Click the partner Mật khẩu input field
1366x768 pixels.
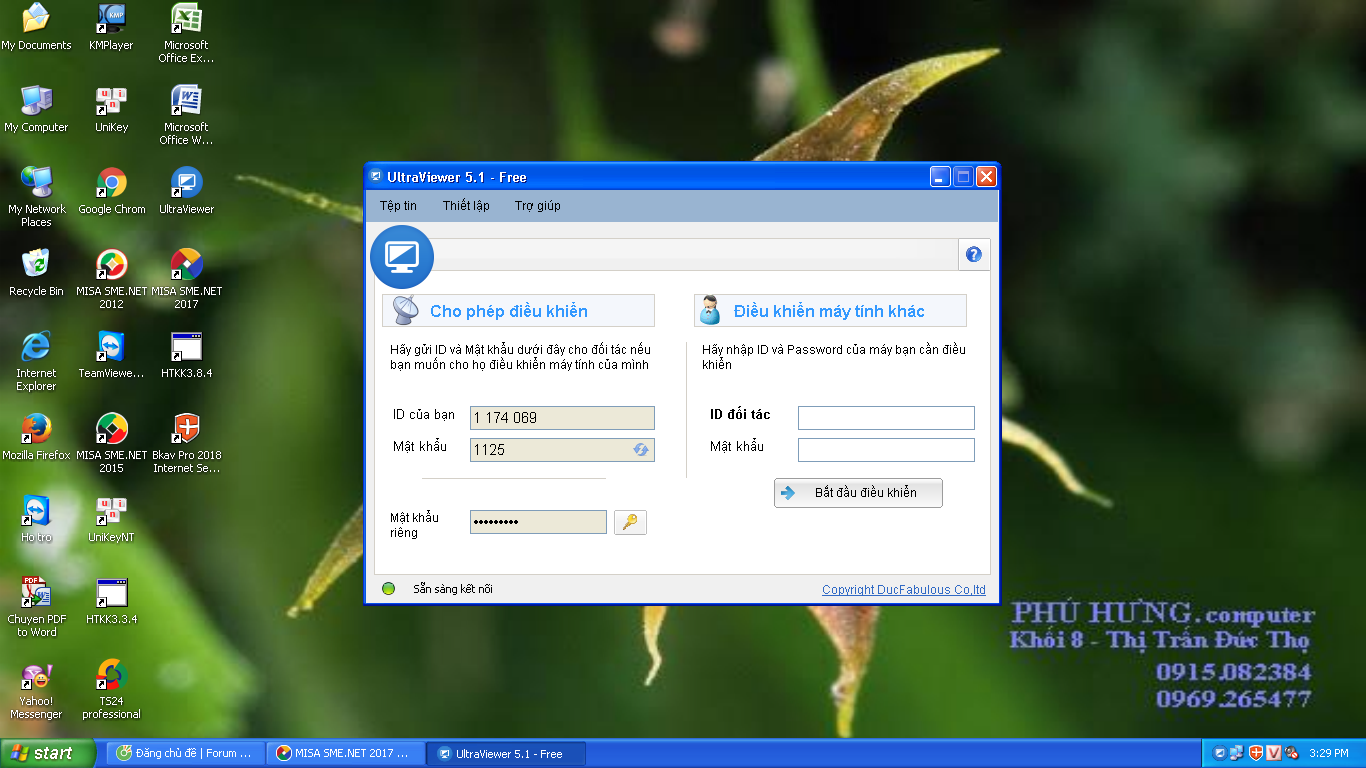tap(886, 450)
